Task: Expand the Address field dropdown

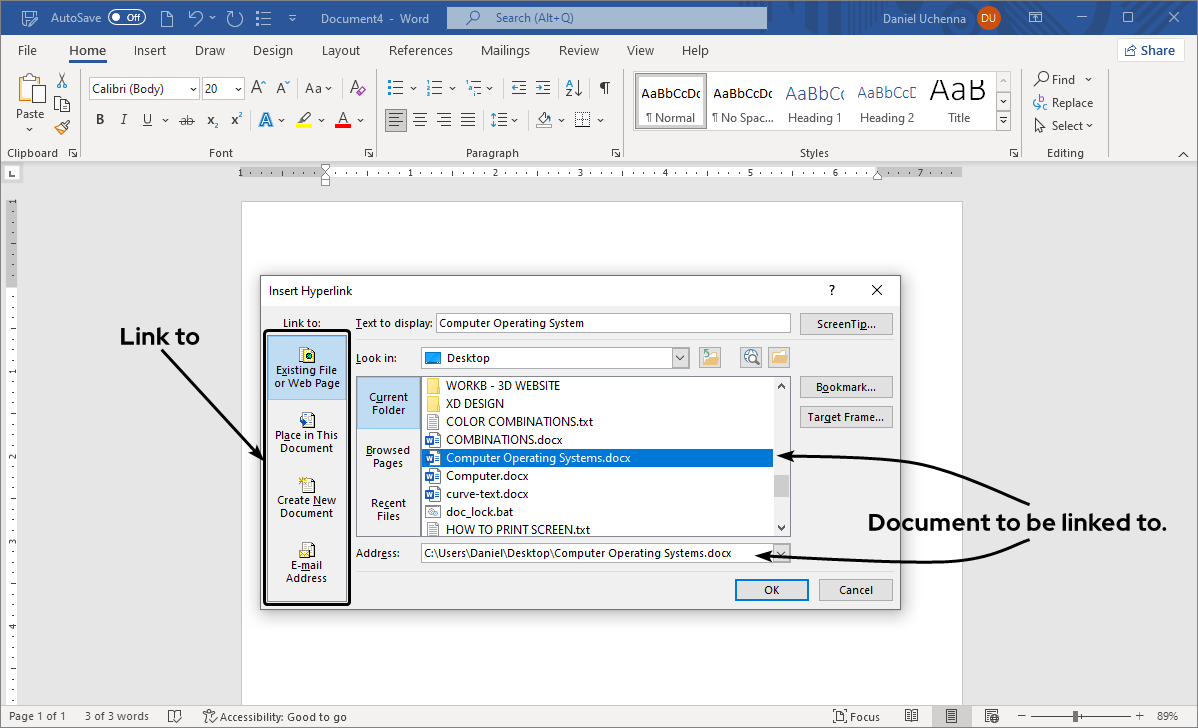Action: (780, 552)
